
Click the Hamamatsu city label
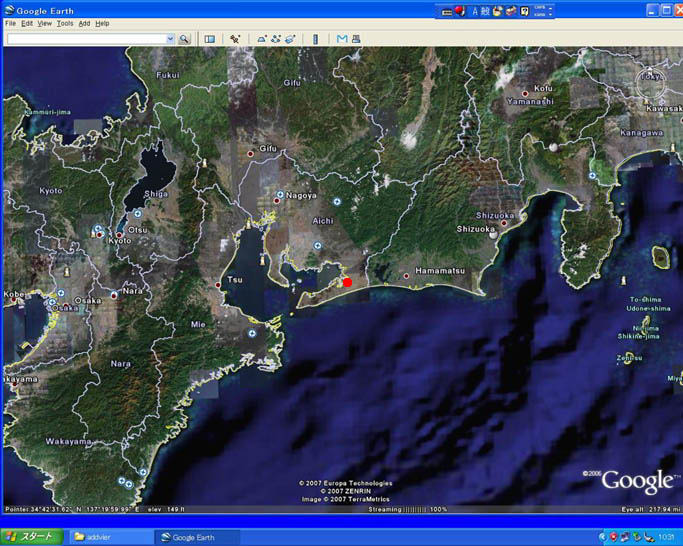440,271
